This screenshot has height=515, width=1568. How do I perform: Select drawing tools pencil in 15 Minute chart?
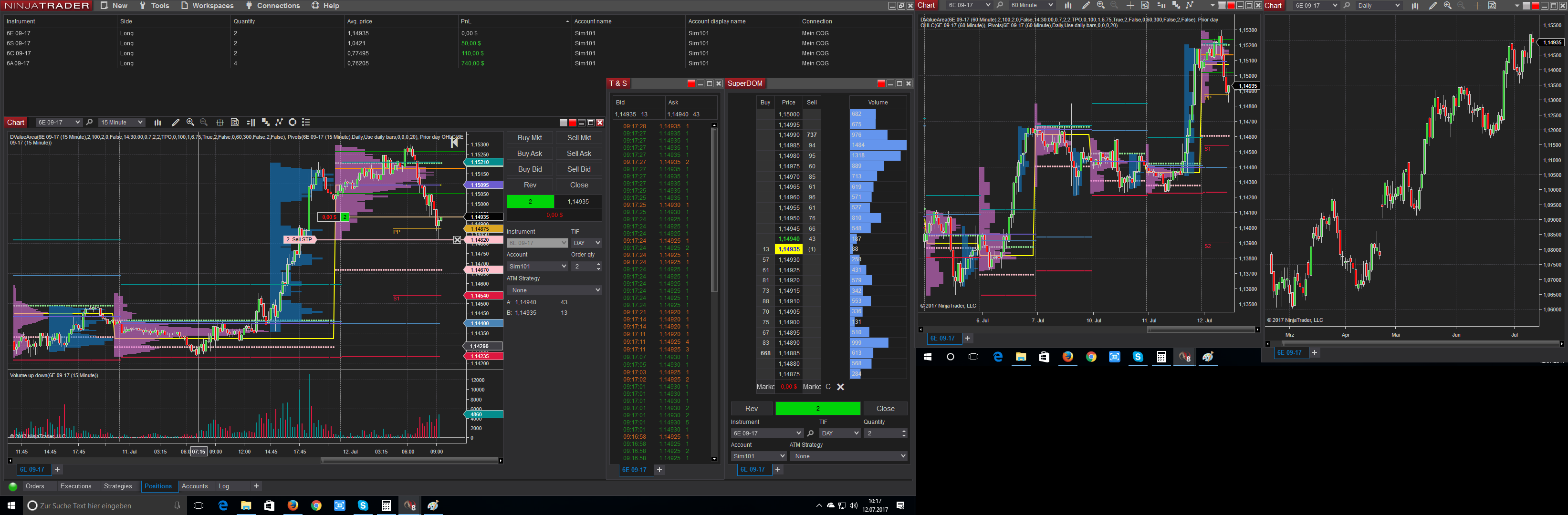pyautogui.click(x=175, y=122)
